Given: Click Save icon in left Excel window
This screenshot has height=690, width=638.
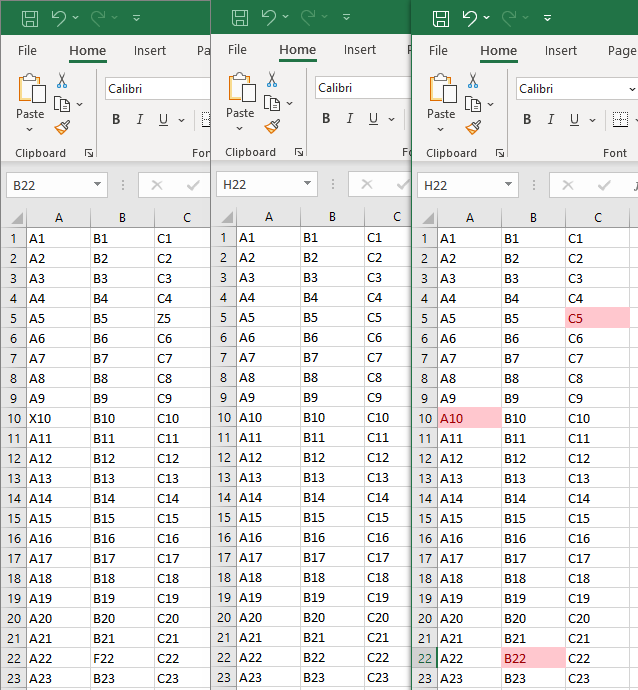Looking at the screenshot, I should coord(30,18).
